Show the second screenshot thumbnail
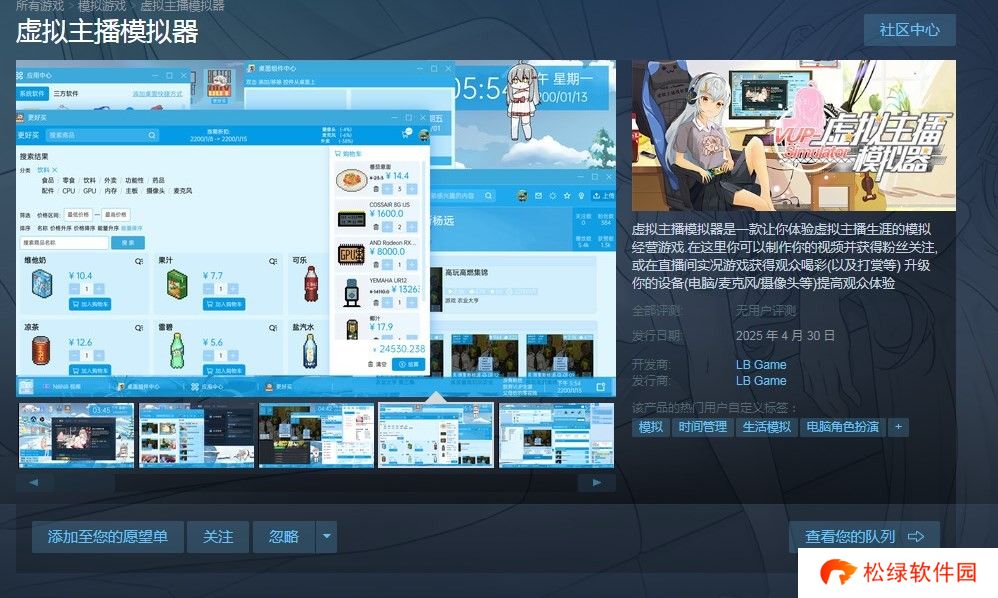The width and height of the screenshot is (998, 598). (196, 435)
